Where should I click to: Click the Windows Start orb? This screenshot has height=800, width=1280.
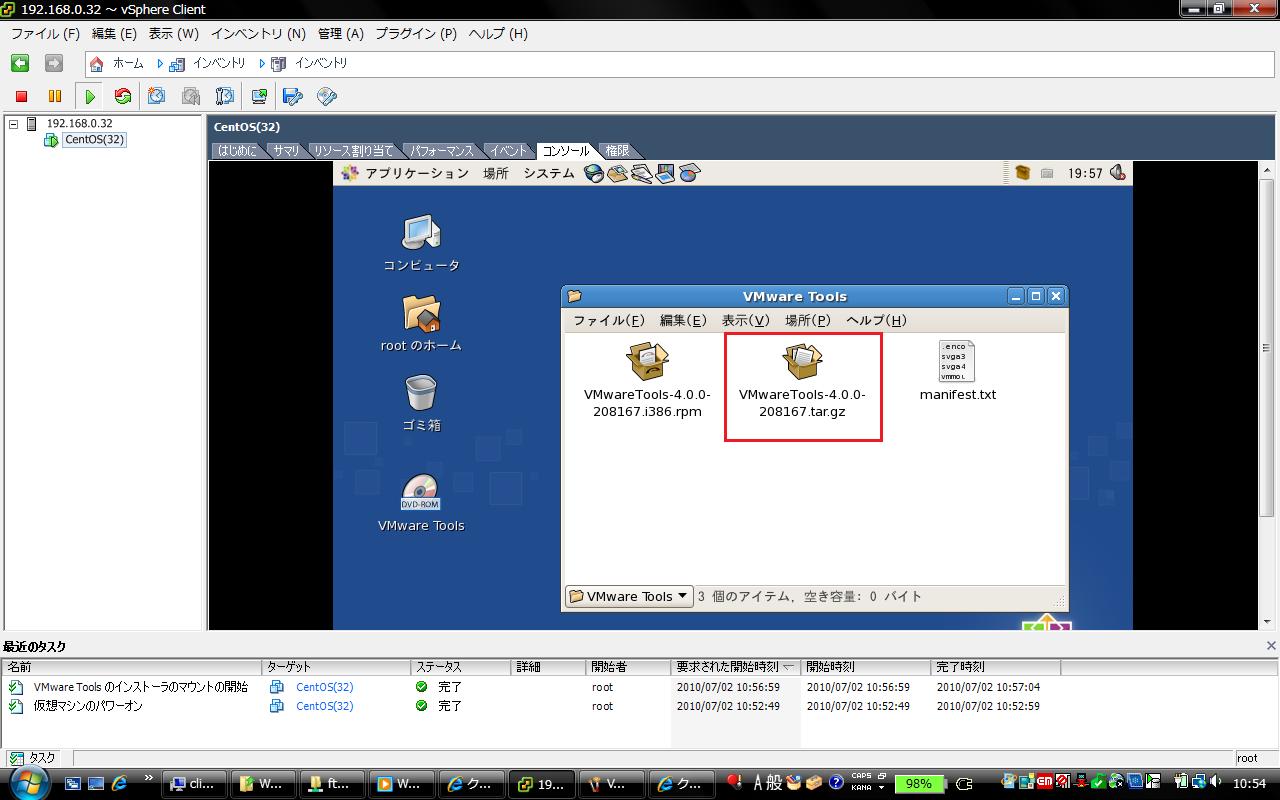click(29, 783)
